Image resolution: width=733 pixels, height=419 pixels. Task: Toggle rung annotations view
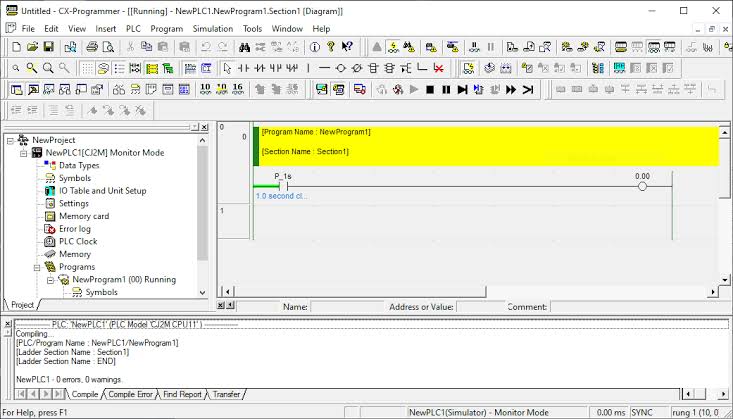click(119, 68)
